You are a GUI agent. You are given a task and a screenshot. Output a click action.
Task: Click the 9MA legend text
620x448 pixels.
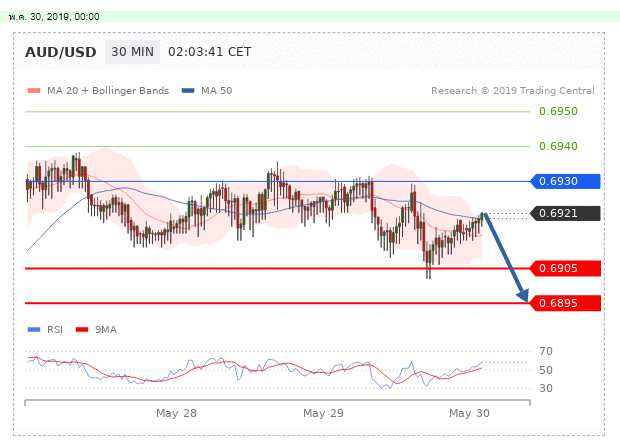click(106, 329)
